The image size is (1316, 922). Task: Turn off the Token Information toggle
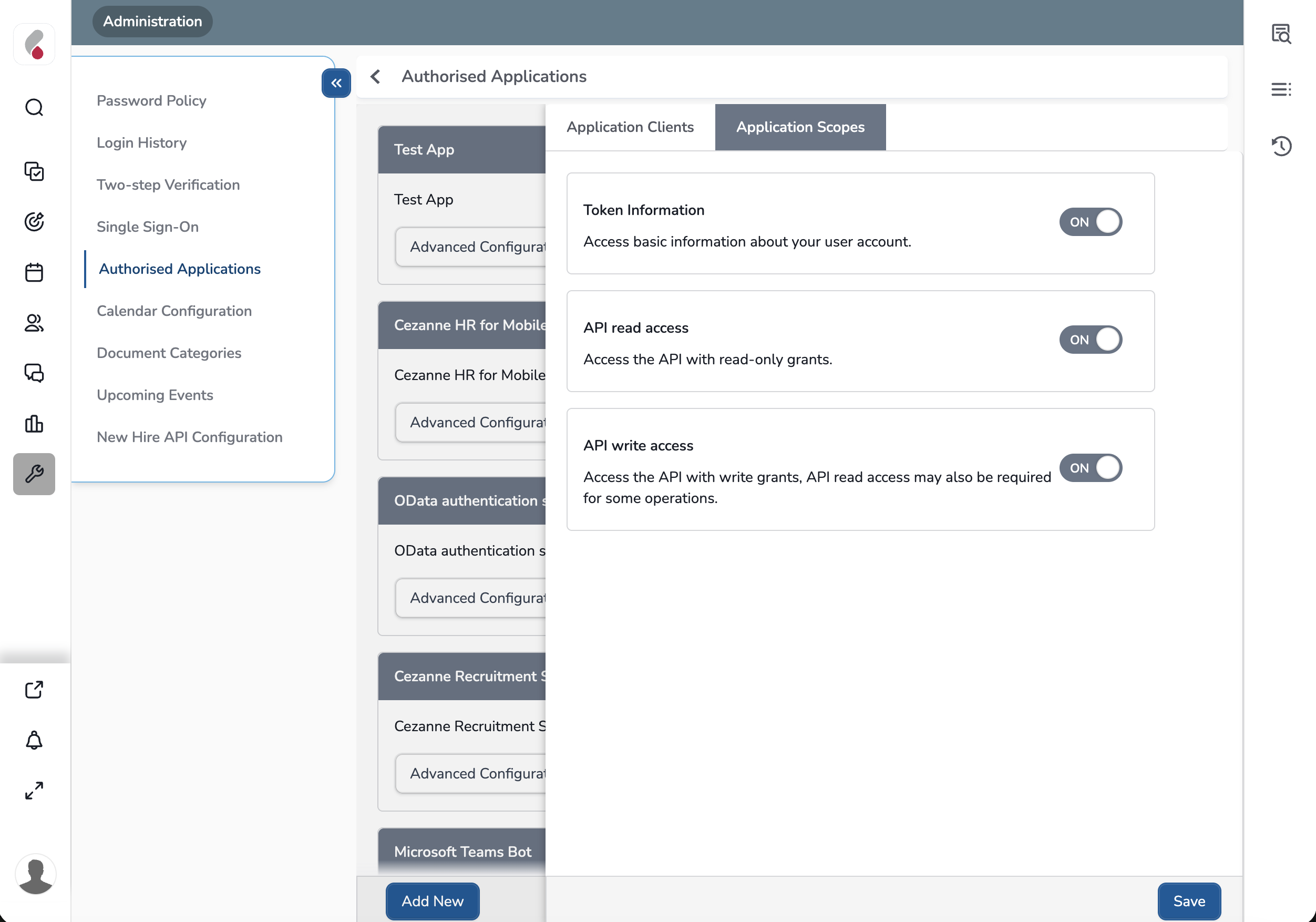coord(1090,222)
